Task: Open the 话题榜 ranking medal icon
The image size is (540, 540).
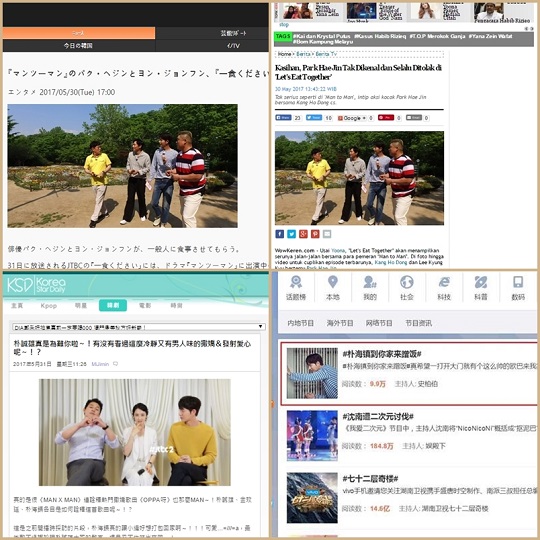Action: point(295,282)
